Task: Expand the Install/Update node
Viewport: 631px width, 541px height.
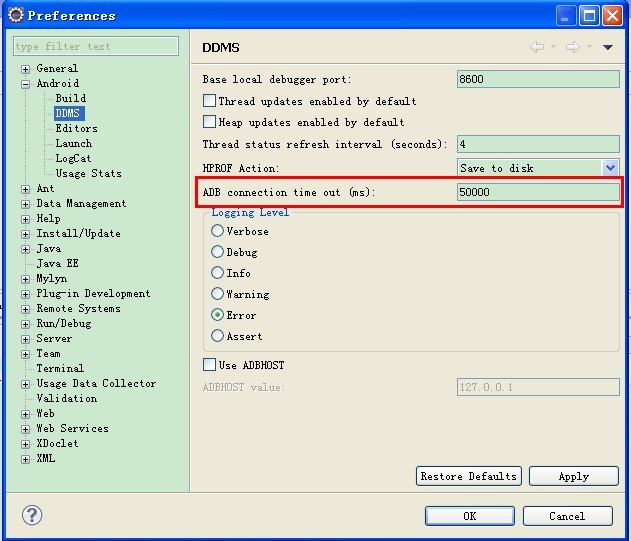Action: point(25,234)
